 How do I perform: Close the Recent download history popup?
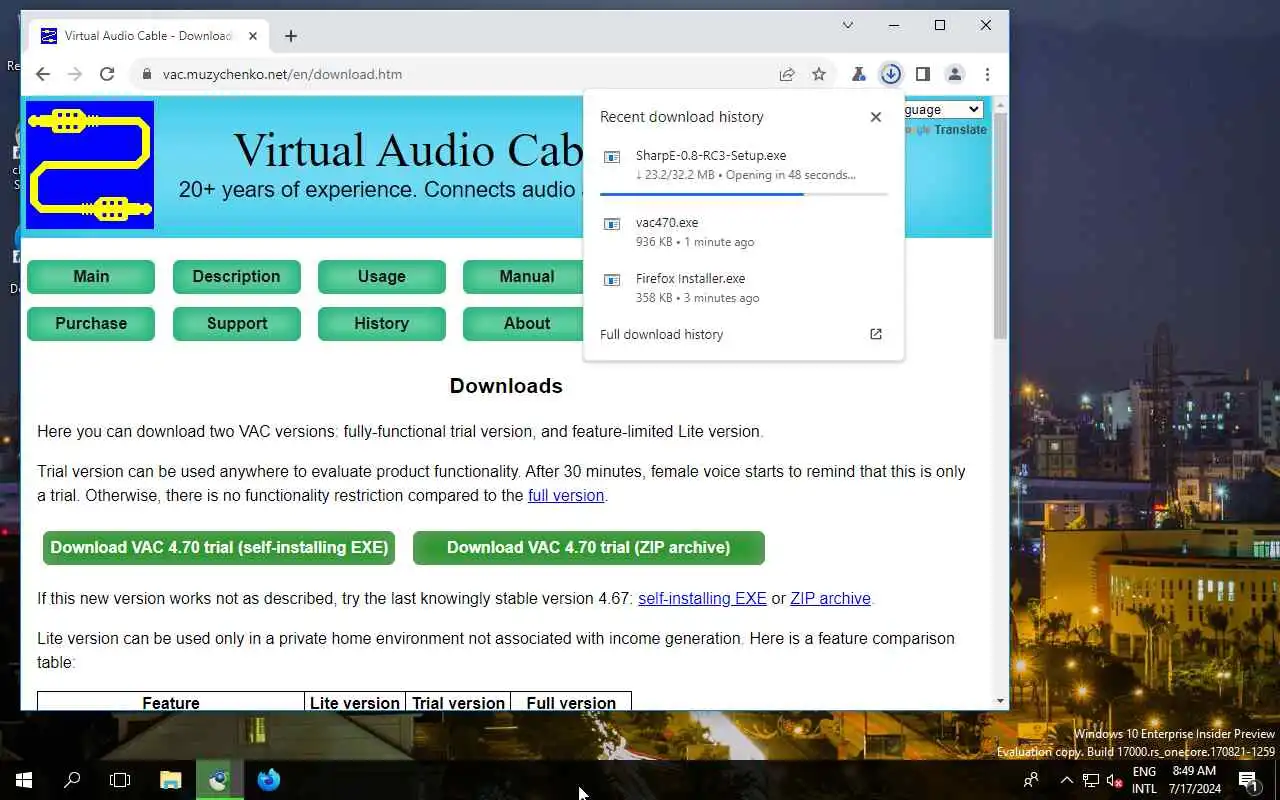[876, 117]
